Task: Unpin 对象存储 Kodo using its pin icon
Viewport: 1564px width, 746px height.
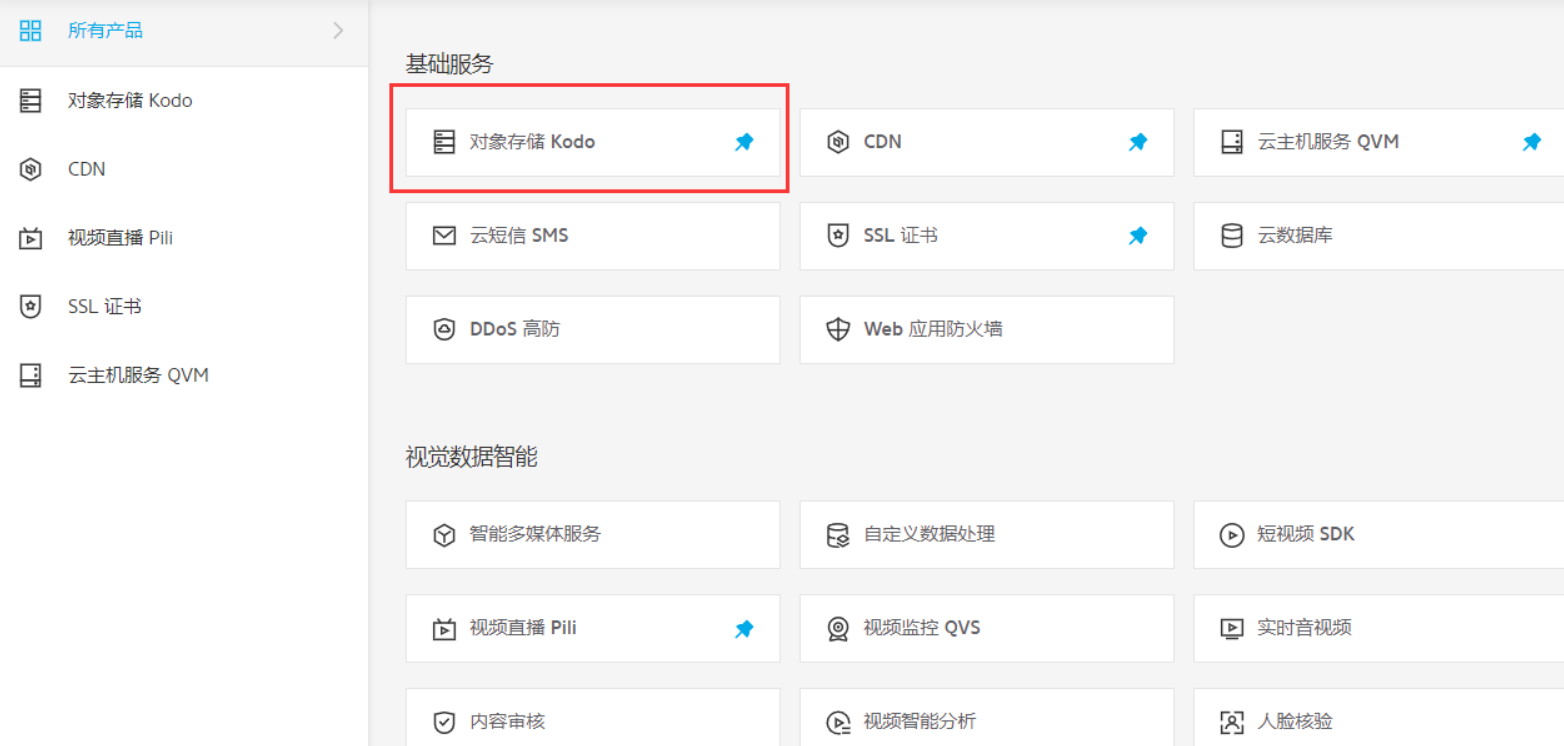Action: (744, 142)
